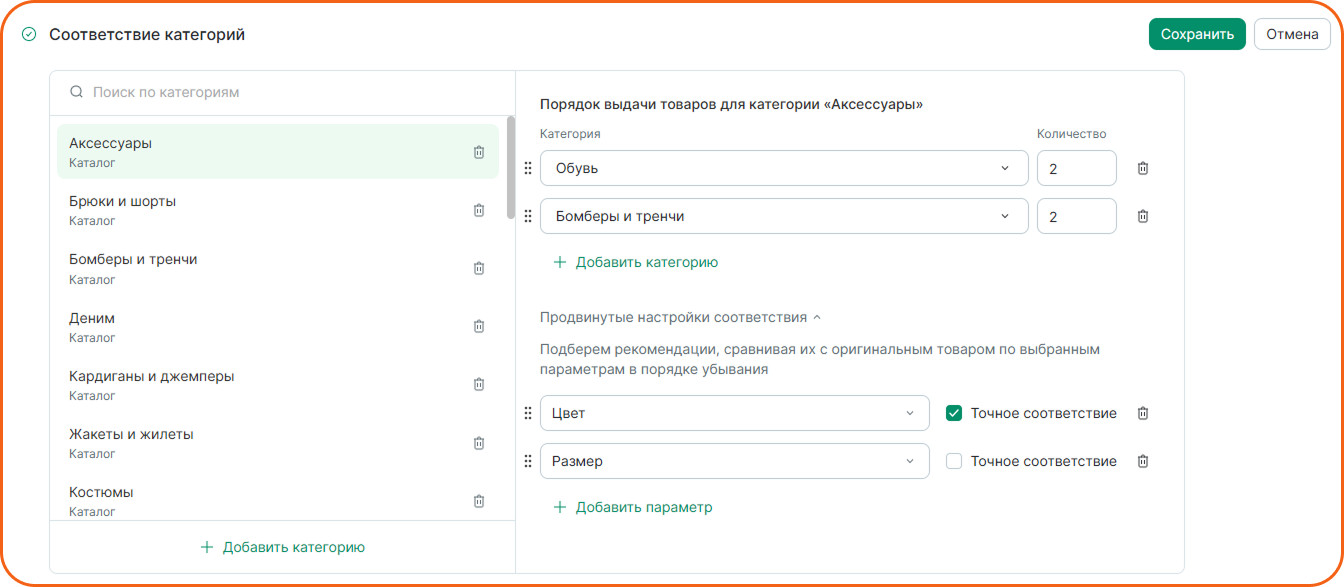Viewport: 1344px width, 587px height.
Task: Focus the Поиск по категориям search field
Action: tap(282, 92)
